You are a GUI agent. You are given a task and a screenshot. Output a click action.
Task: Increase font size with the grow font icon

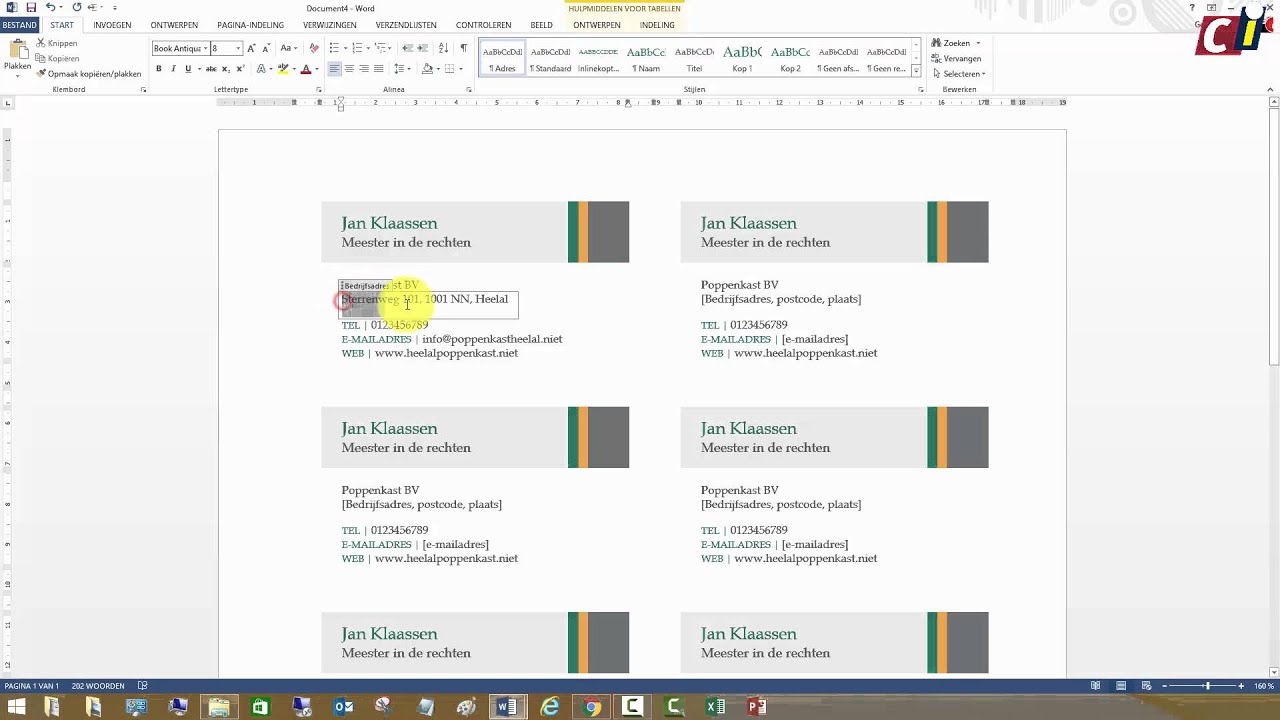click(x=251, y=48)
